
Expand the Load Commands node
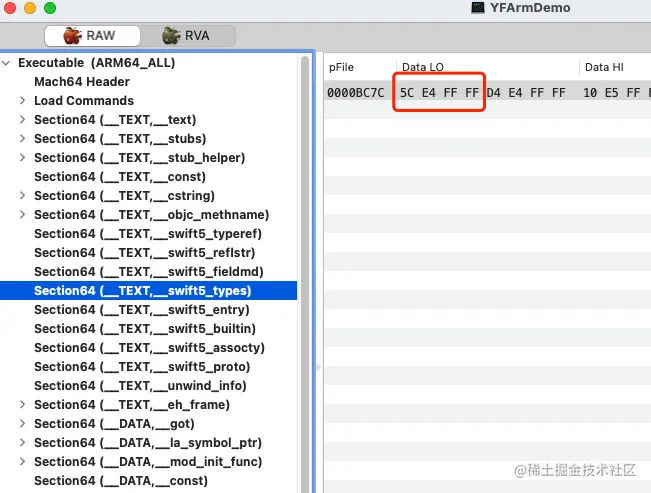click(22, 101)
